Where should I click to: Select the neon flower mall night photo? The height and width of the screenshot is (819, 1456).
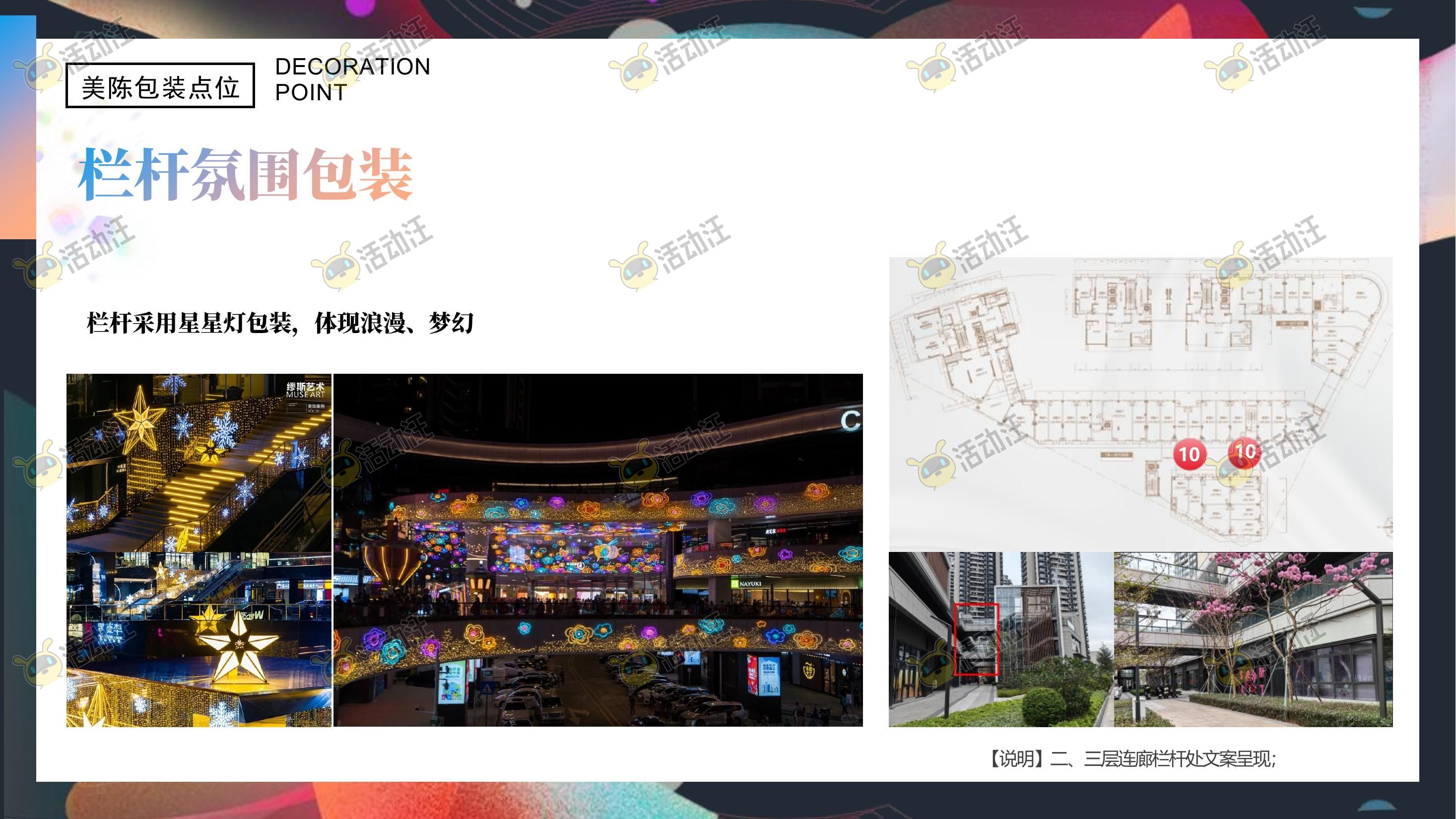tap(598, 549)
